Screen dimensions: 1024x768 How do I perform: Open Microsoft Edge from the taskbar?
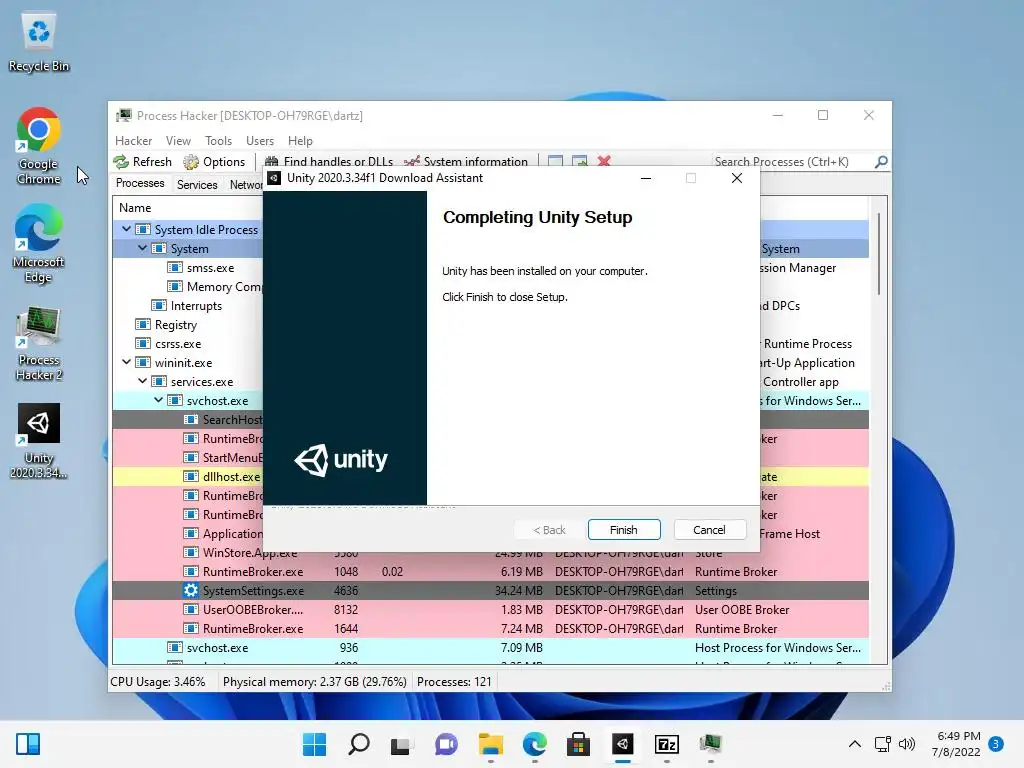coord(535,744)
